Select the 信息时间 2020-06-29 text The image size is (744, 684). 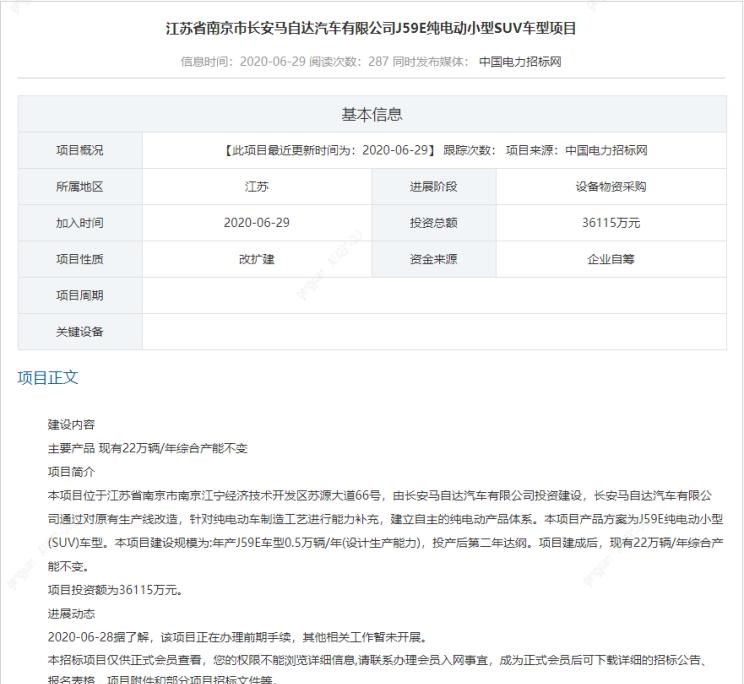pyautogui.click(x=243, y=62)
